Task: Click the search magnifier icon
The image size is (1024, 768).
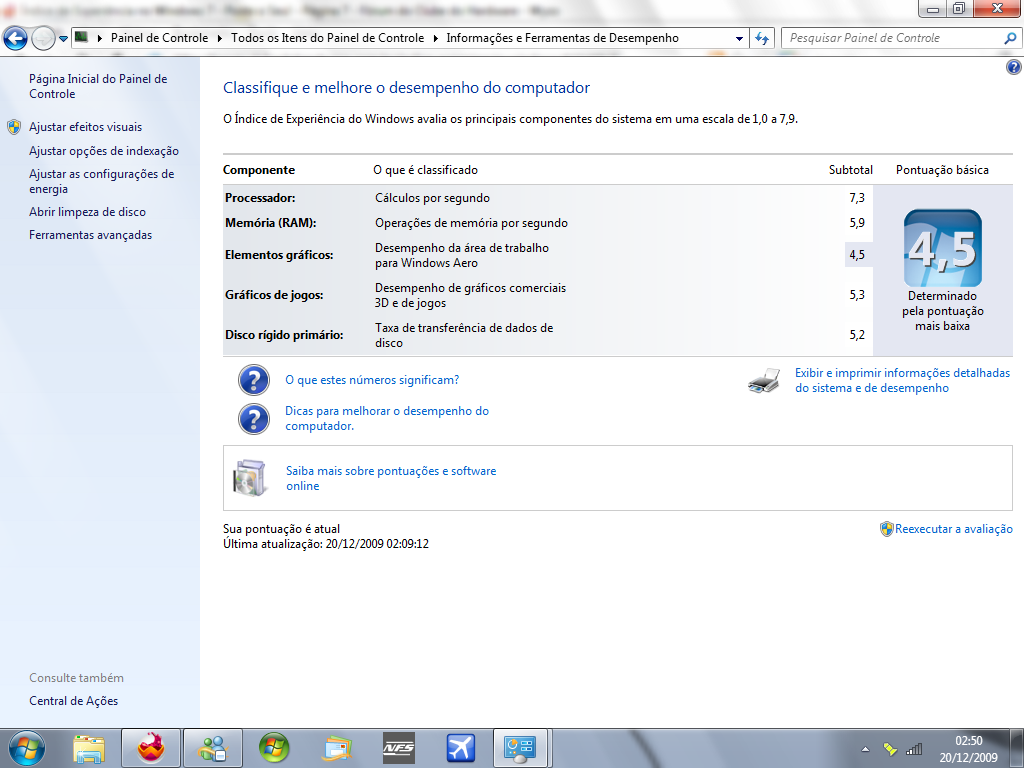Action: click(x=1010, y=39)
